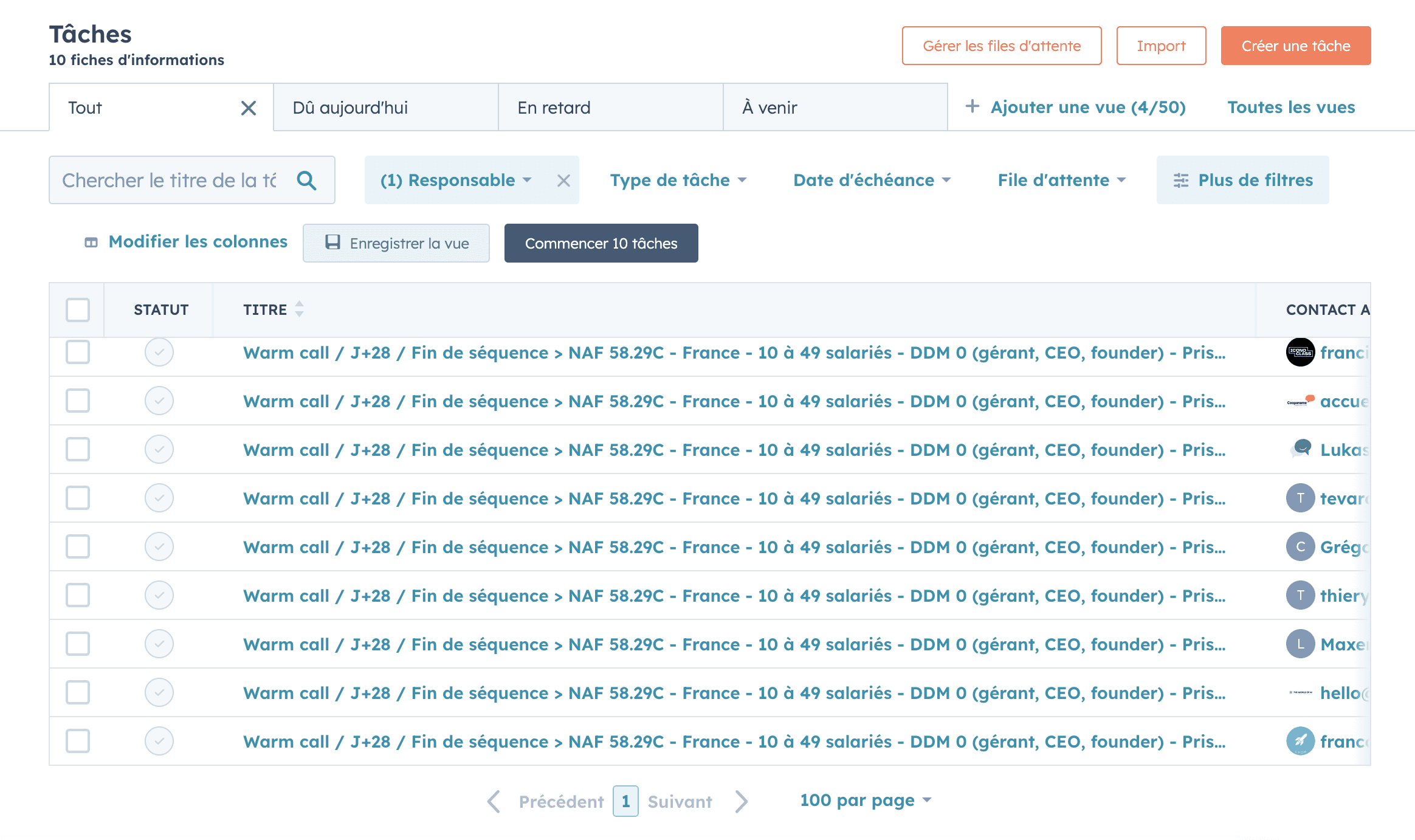1415x840 pixels.
Task: Open the Icono Class avatar for franci
Action: (1300, 352)
